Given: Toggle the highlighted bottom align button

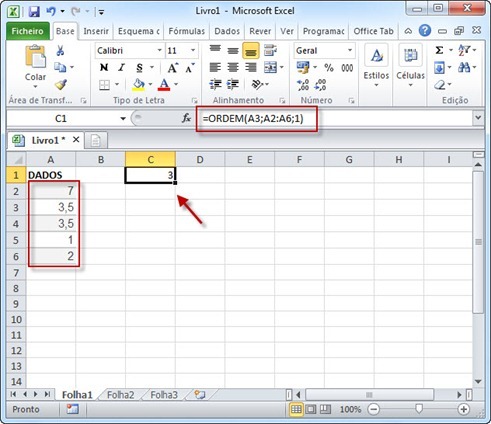Looking at the screenshot, I should pos(251,50).
